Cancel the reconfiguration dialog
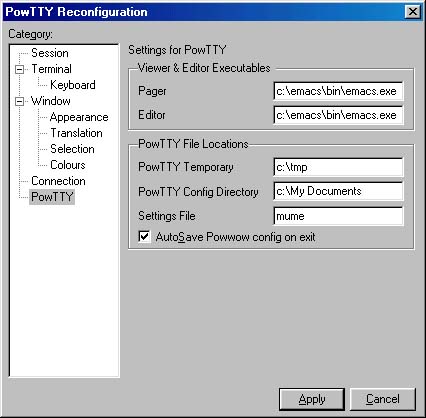 pyautogui.click(x=383, y=399)
